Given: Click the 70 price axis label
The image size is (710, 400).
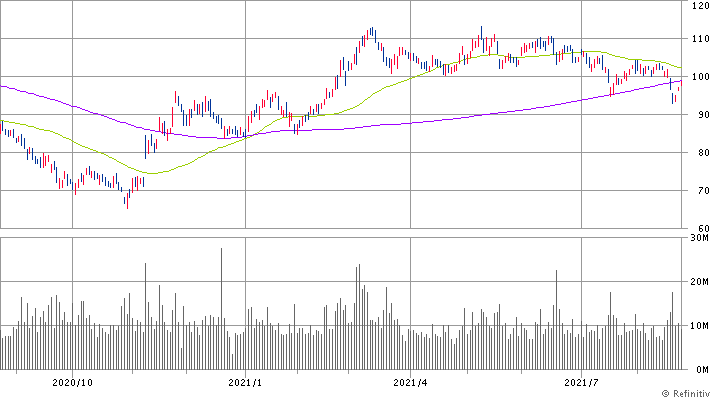Looking at the screenshot, I should click(704, 191).
